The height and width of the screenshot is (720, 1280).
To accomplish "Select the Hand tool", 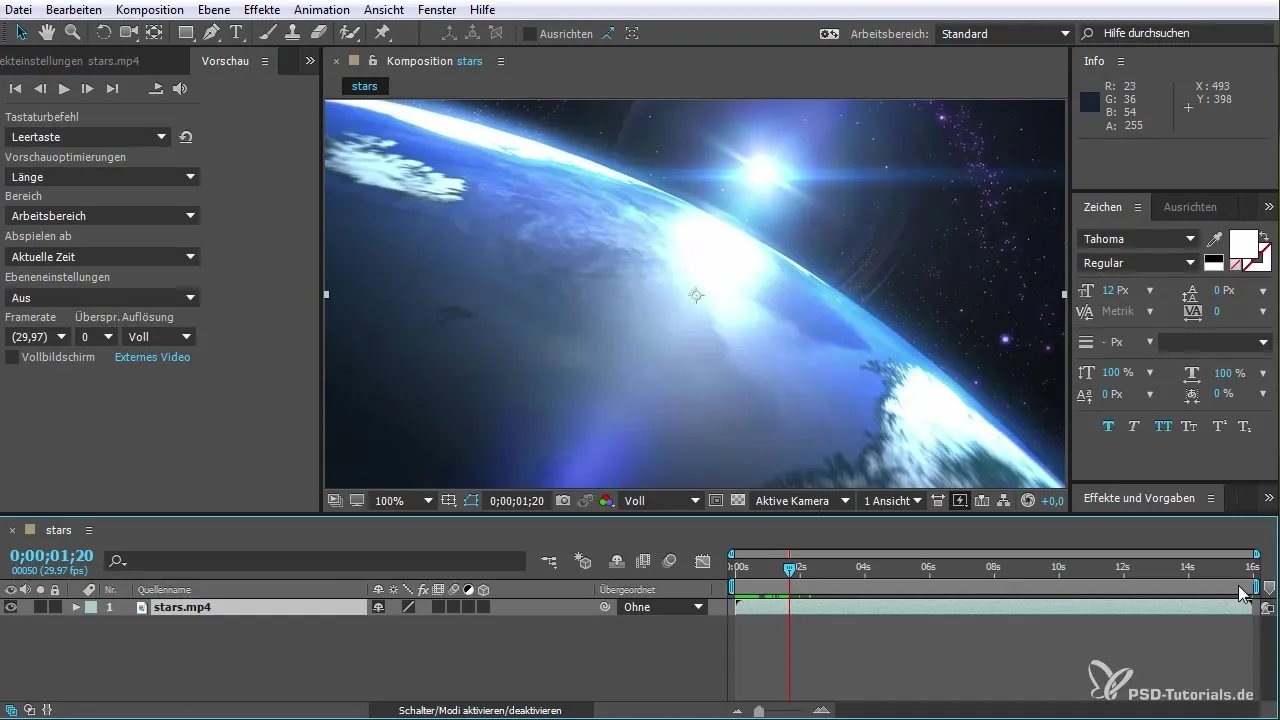I will tap(47, 33).
